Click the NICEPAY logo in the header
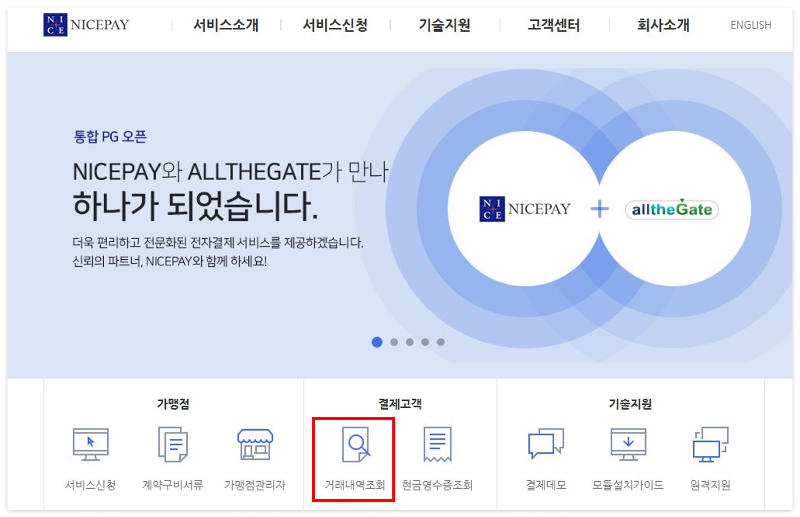This screenshot has height=517, width=800. [86, 24]
